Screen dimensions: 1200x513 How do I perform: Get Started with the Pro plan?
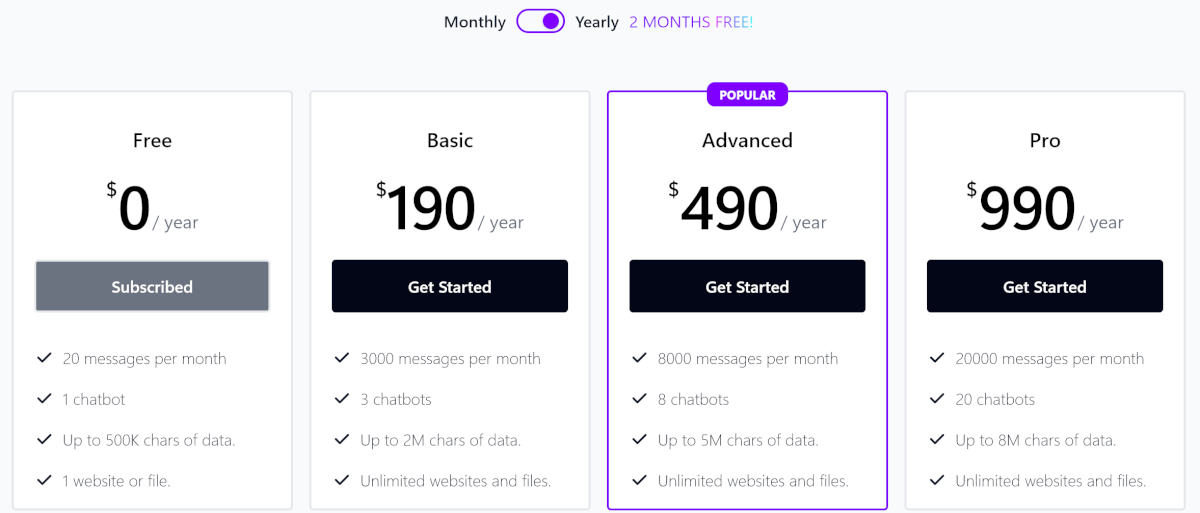click(1045, 287)
